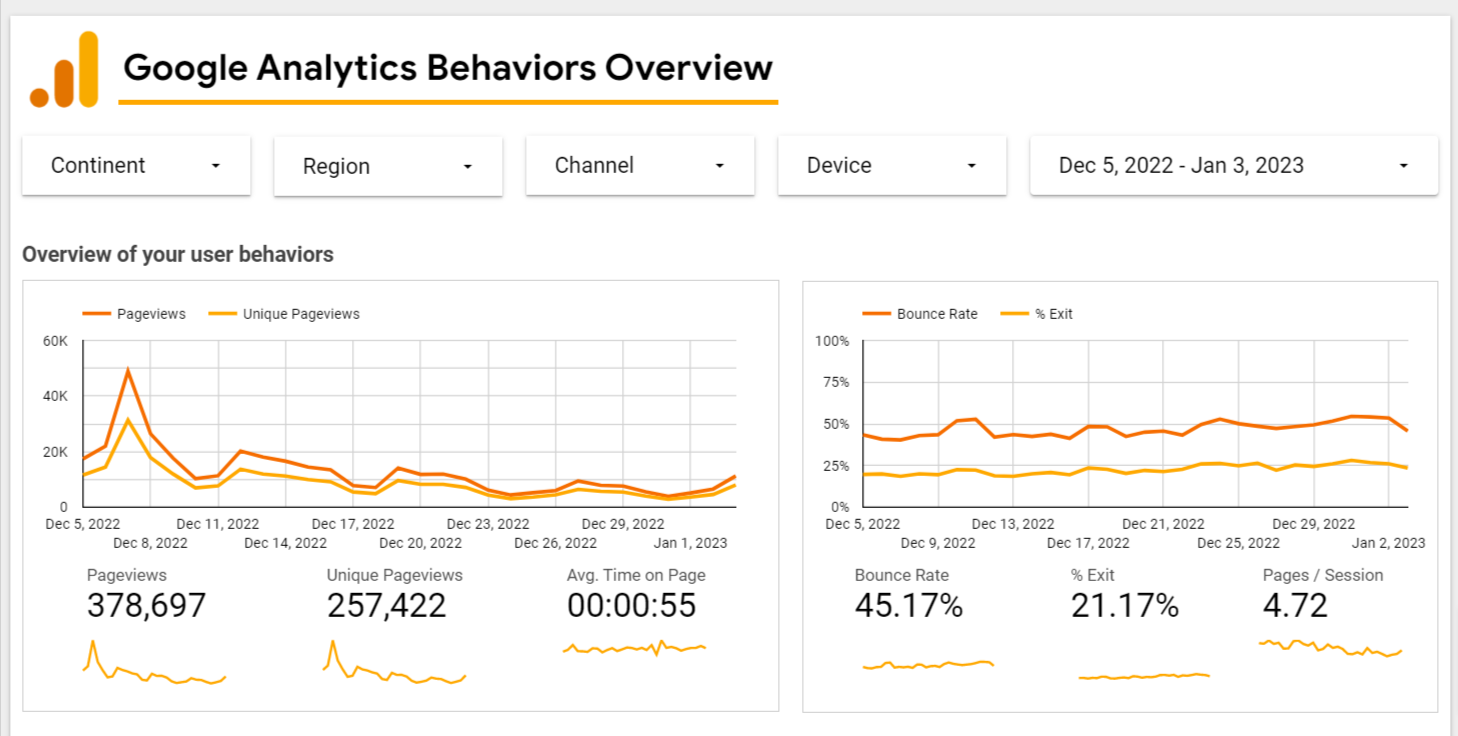Click the 21.17% Exit scorecard value

coord(1124,606)
